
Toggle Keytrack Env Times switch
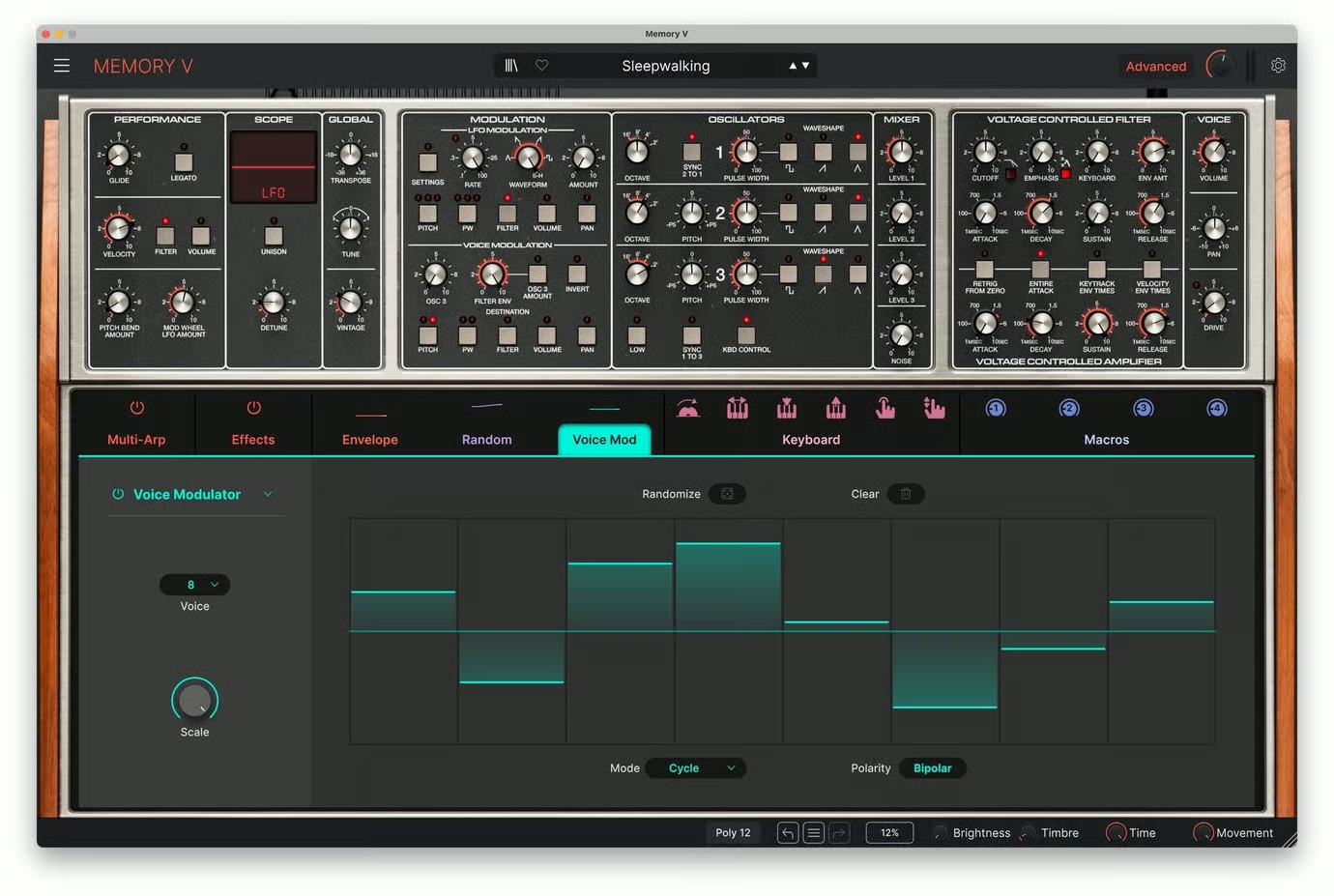pyautogui.click(x=1096, y=269)
